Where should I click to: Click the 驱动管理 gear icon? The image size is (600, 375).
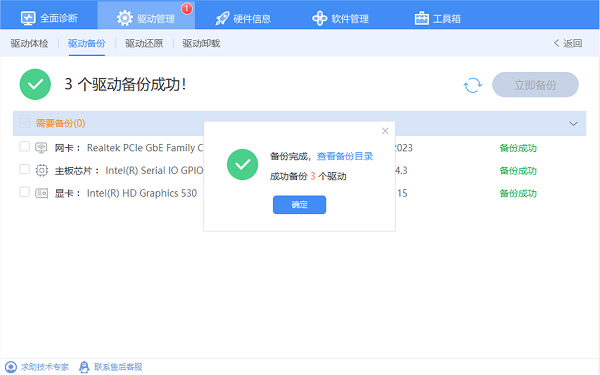coord(125,18)
